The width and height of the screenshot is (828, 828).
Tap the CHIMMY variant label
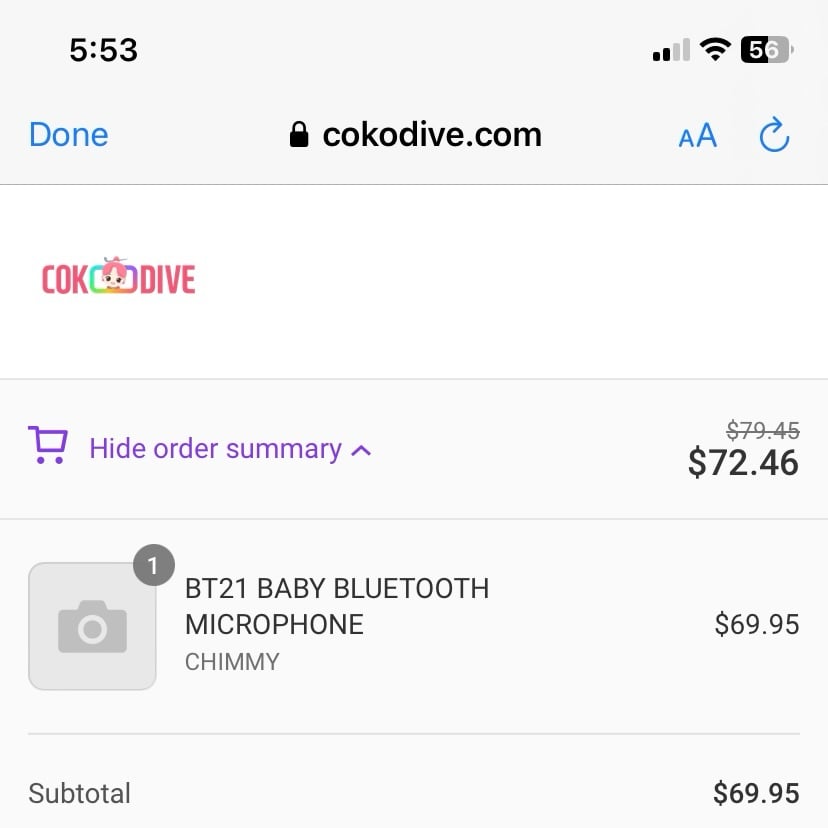click(x=232, y=662)
